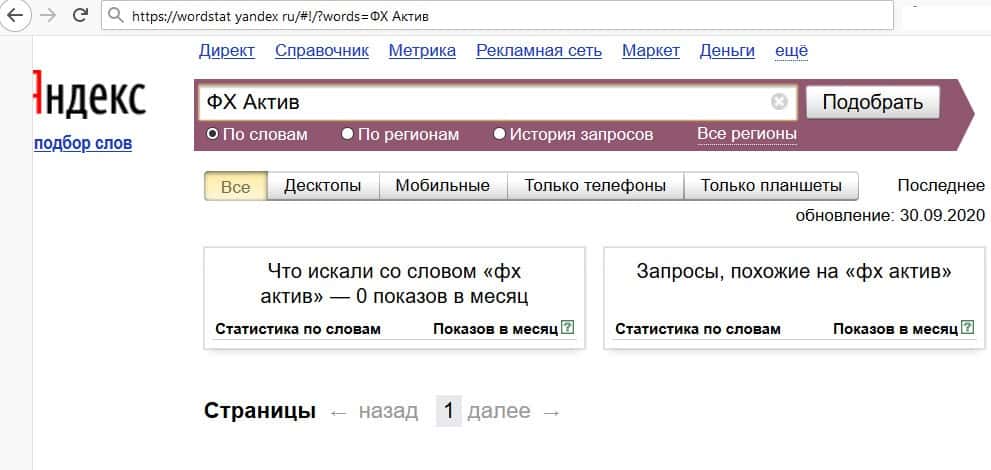Click the browser forward arrow button
Image resolution: width=991 pixels, height=470 pixels.
48,15
